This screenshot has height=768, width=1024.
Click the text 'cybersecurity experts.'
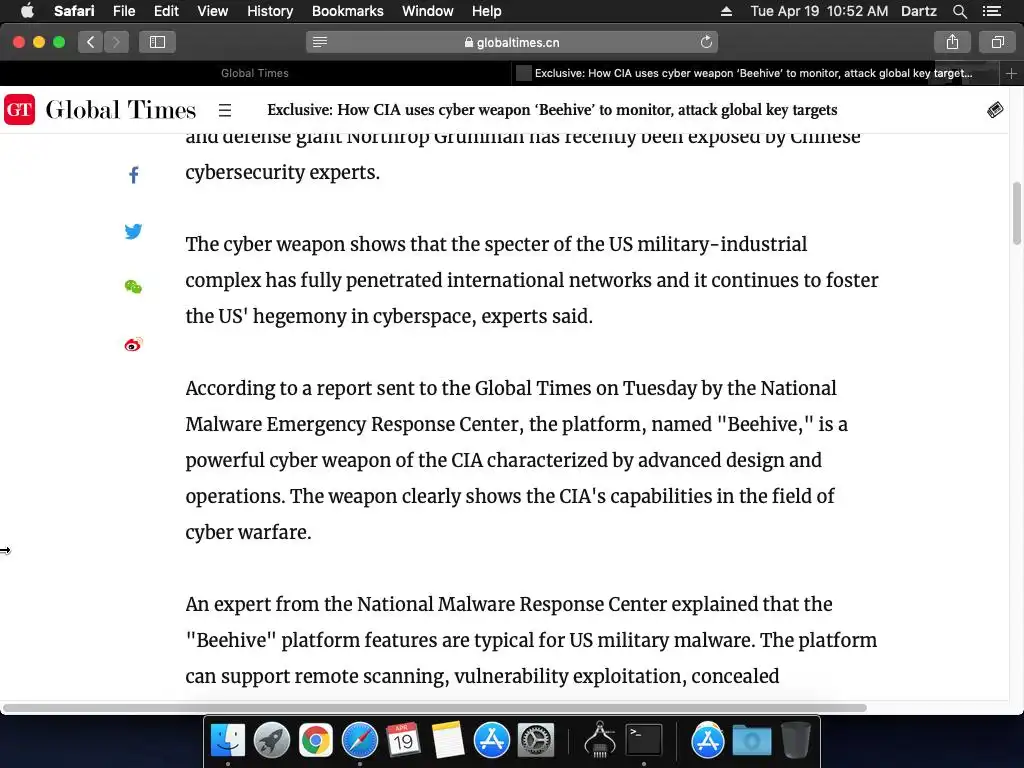(x=282, y=172)
